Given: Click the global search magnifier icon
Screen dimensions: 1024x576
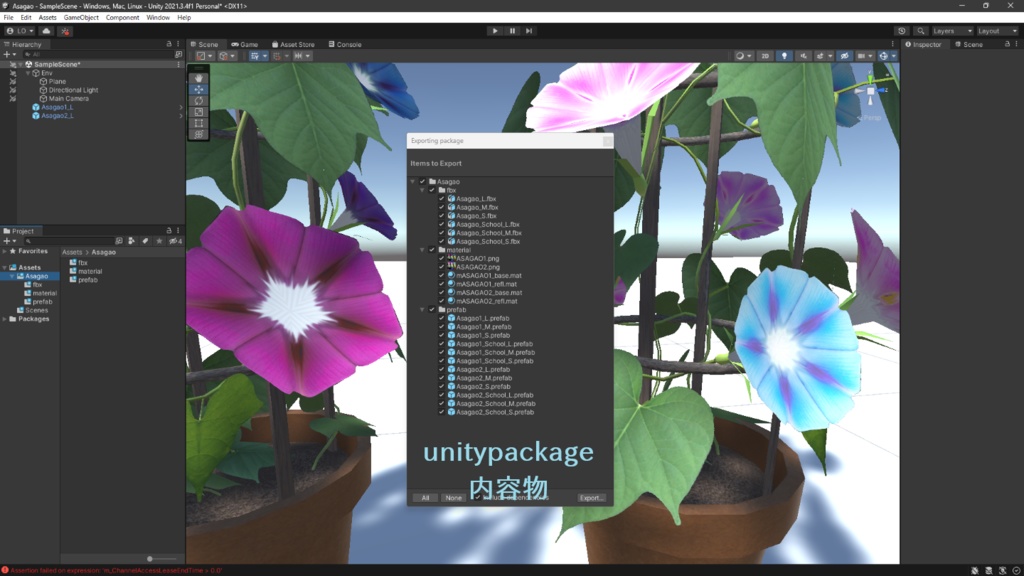Looking at the screenshot, I should click(921, 31).
